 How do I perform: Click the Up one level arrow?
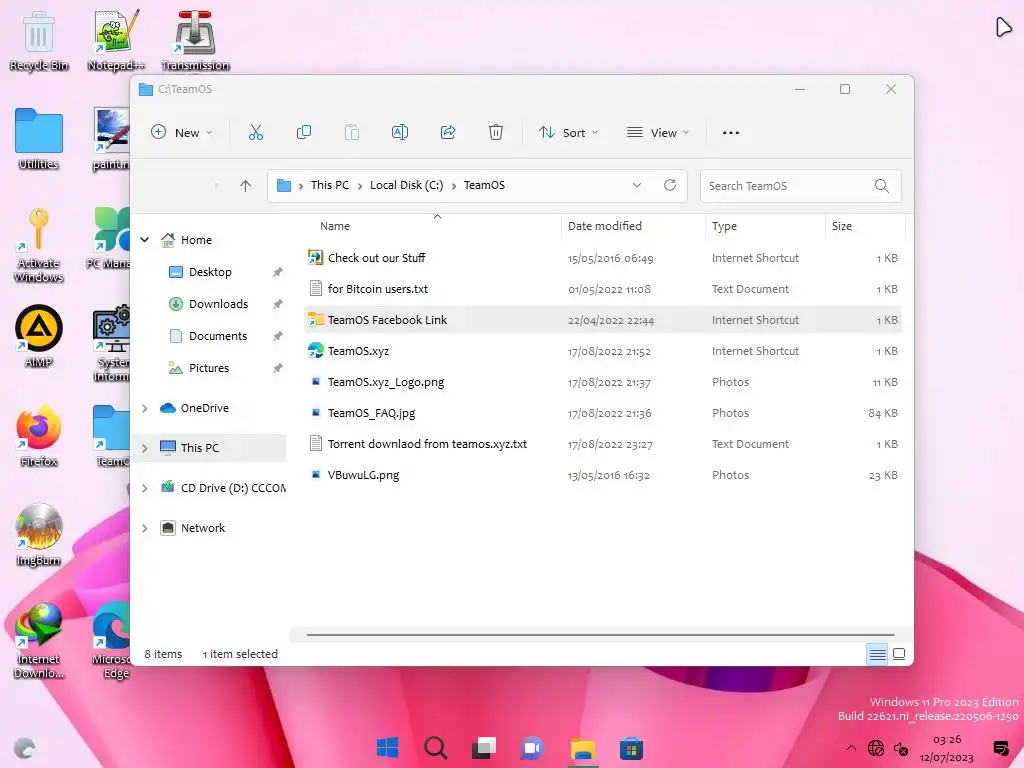(x=245, y=186)
